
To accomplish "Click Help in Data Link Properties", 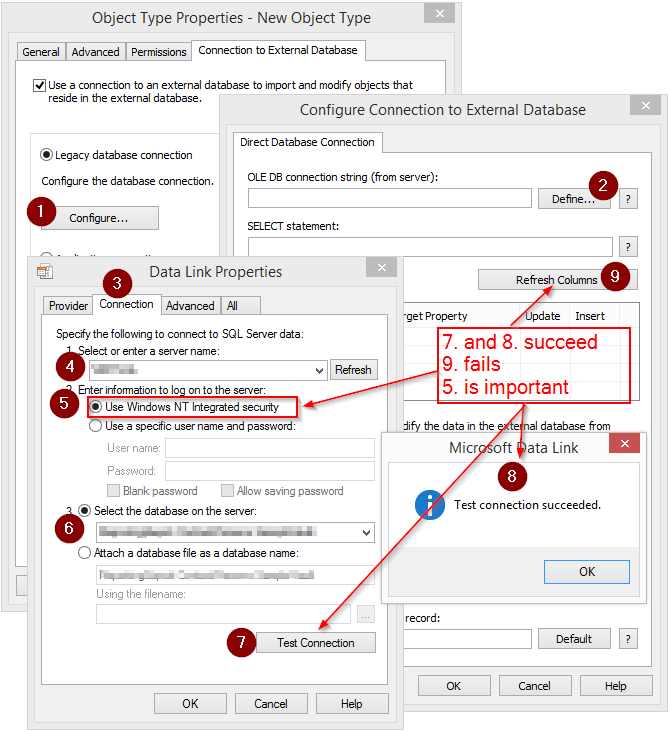I will (352, 704).
